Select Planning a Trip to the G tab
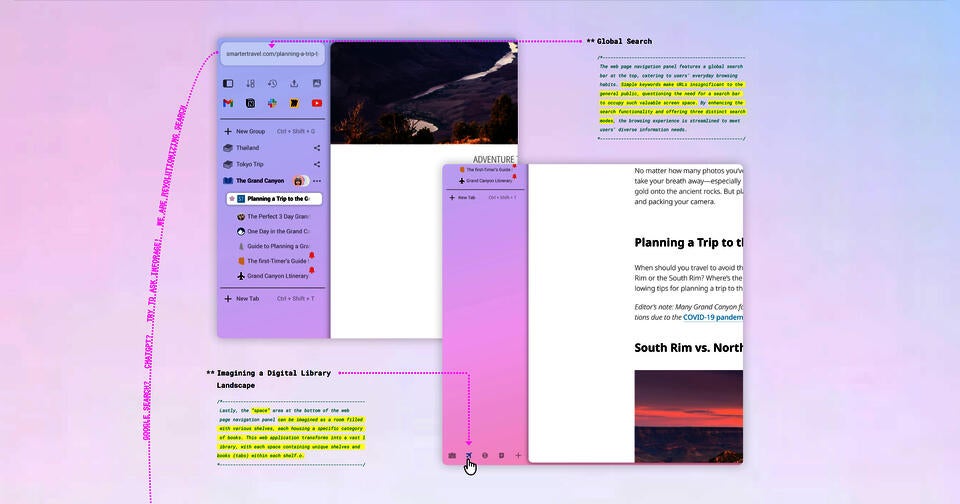 coord(274,198)
